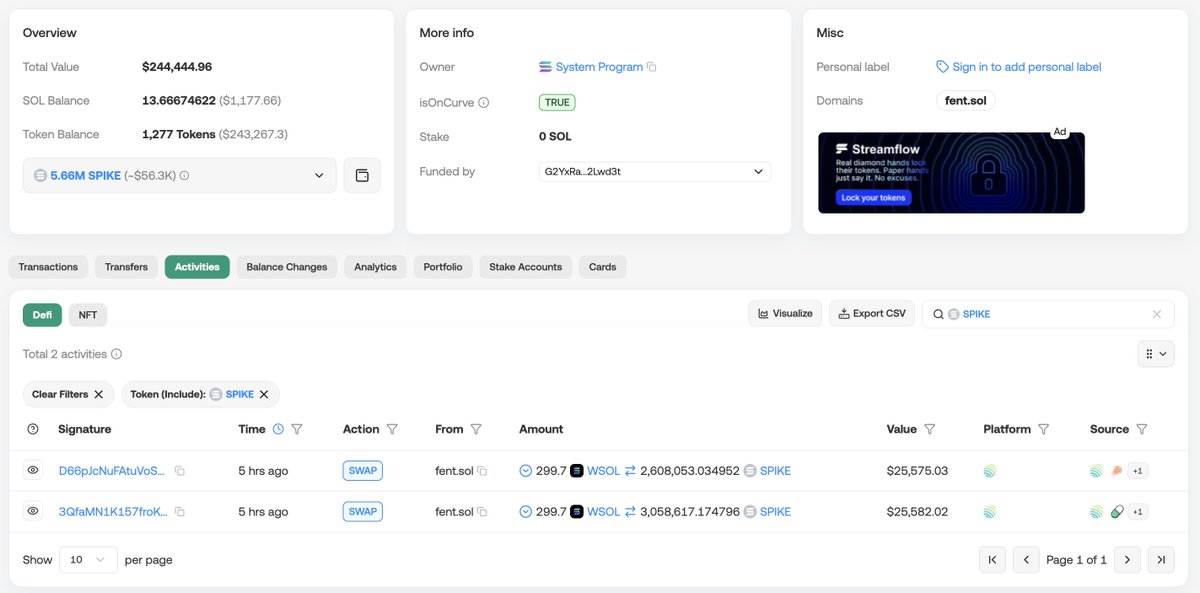Switch to the NFT activities filter
The image size is (1200, 593).
[x=88, y=314]
